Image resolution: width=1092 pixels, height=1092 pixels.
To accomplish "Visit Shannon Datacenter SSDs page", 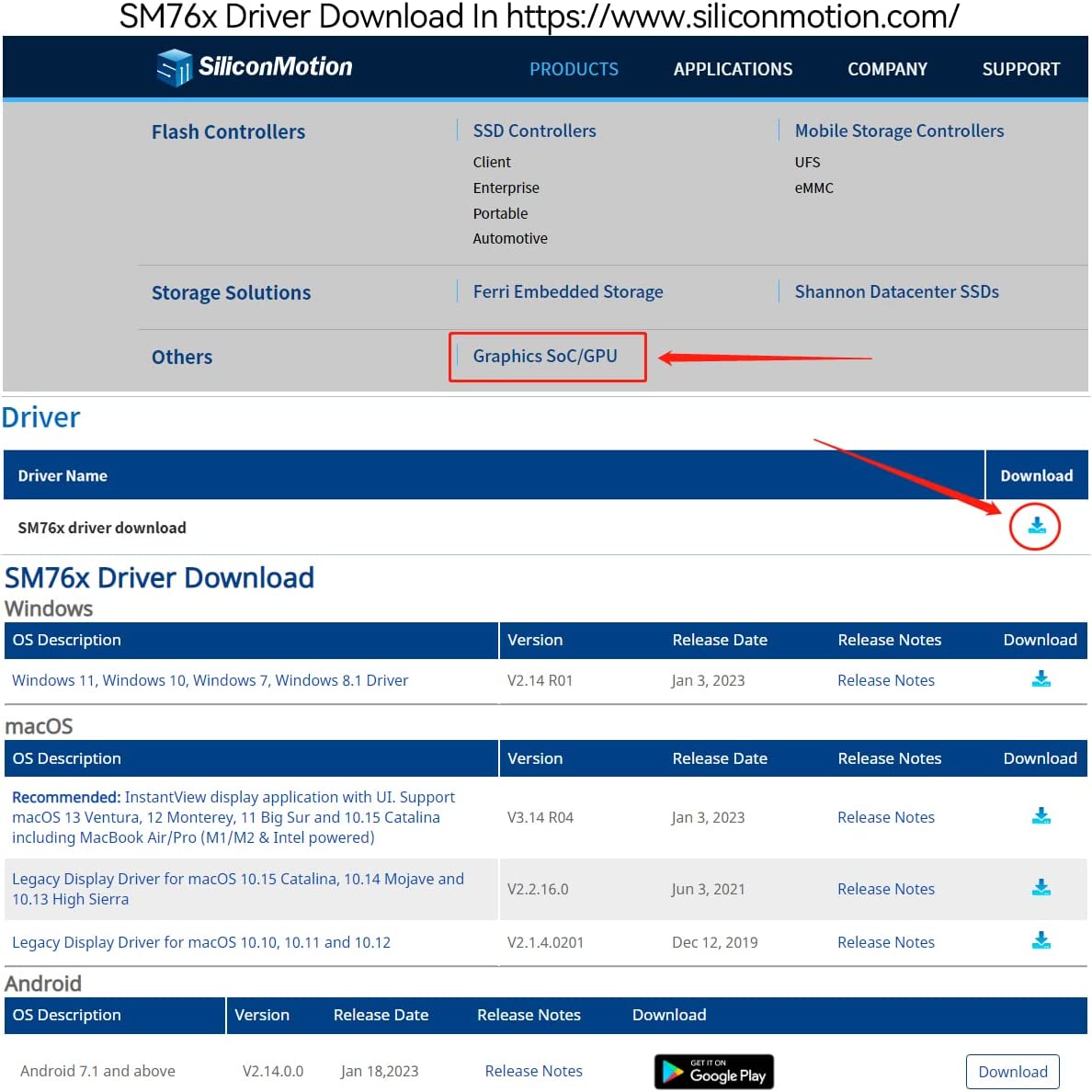I will coord(896,292).
